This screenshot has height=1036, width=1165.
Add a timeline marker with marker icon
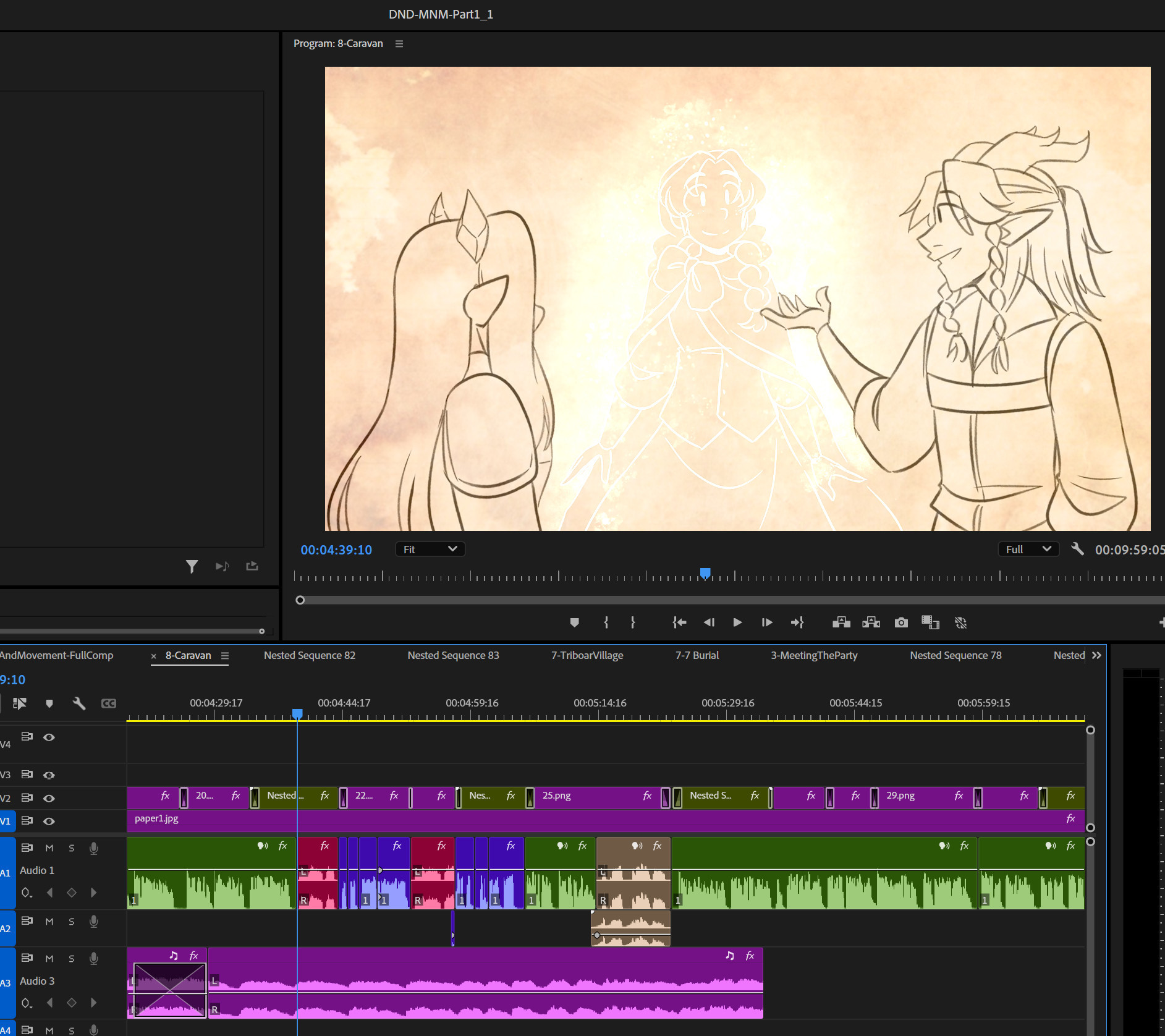click(49, 703)
